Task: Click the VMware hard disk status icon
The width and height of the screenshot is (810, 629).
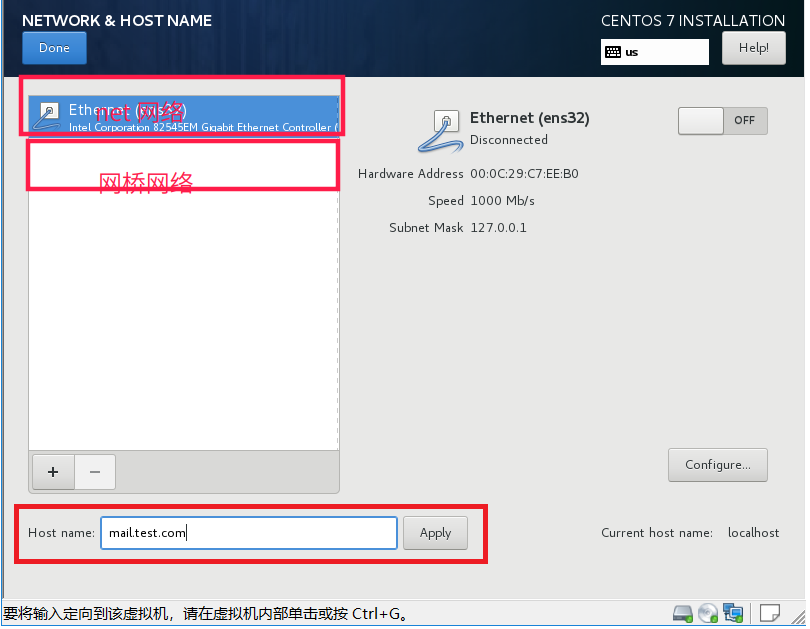Action: (x=682, y=614)
